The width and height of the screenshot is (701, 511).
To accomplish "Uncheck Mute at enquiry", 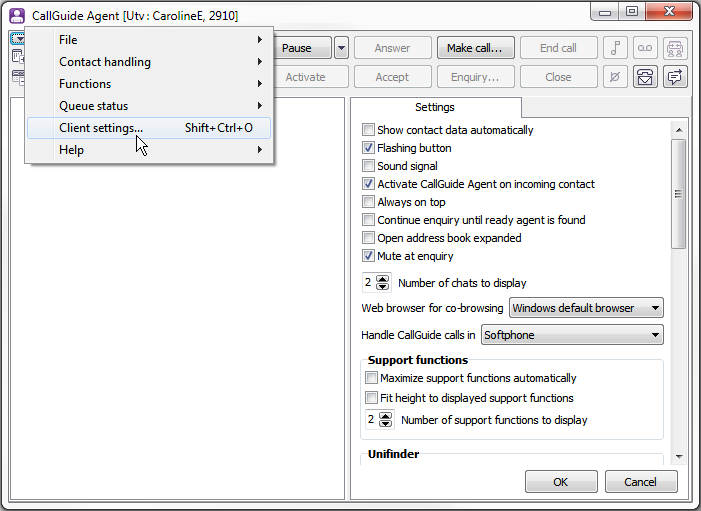I will 368,256.
